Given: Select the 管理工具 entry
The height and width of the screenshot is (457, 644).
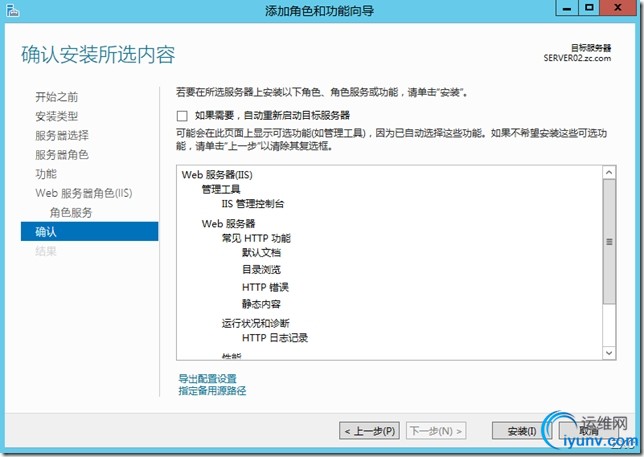Looking at the screenshot, I should 221,189.
